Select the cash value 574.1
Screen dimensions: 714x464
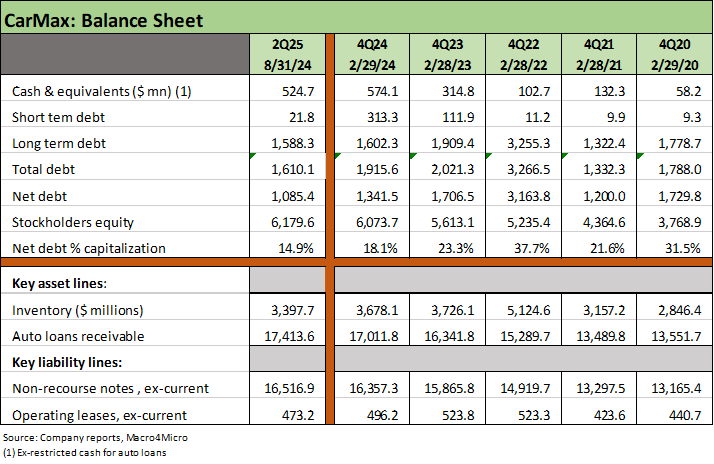(x=382, y=92)
